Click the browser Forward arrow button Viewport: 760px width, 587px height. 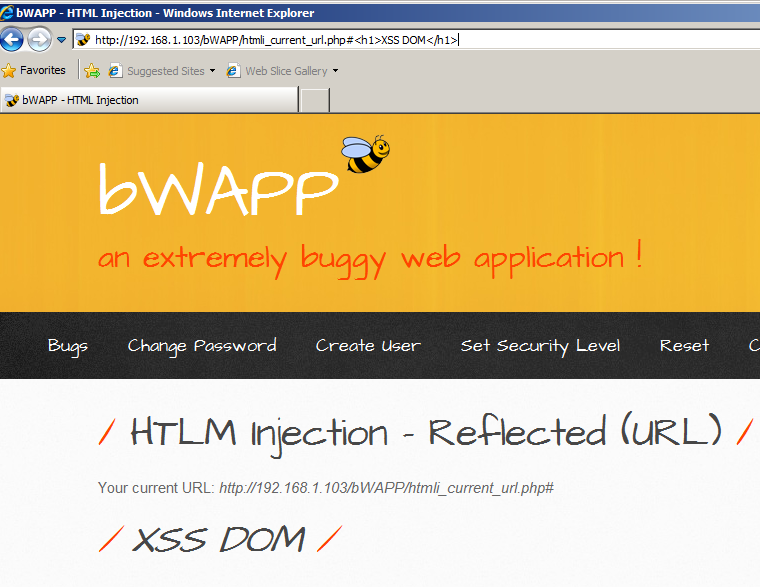(39, 40)
